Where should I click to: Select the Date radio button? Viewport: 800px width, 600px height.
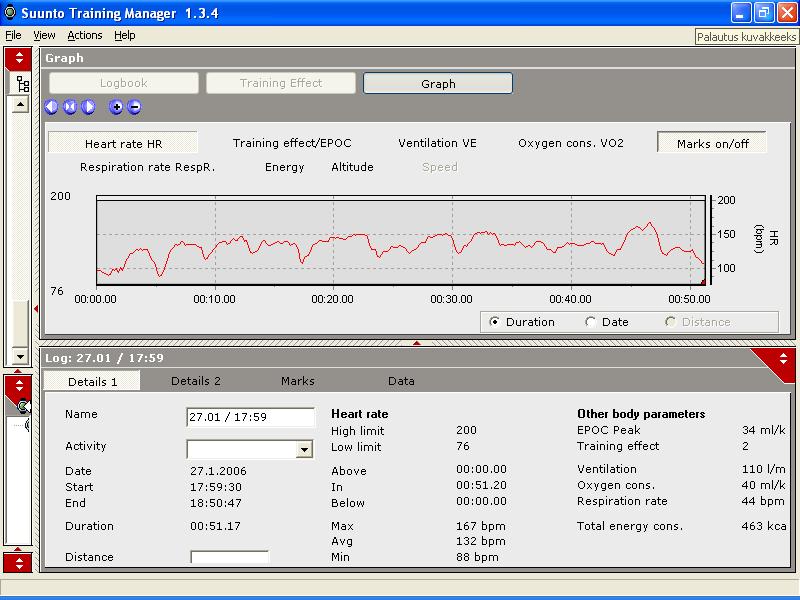tap(590, 322)
